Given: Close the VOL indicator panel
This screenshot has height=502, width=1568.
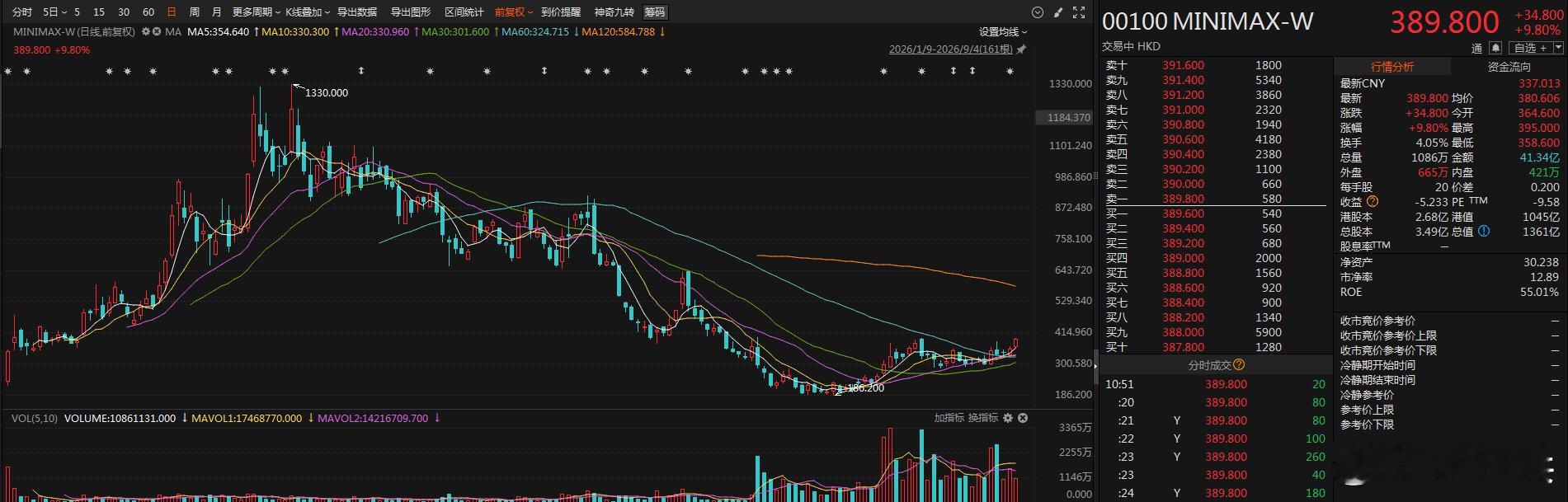Looking at the screenshot, I should [1023, 418].
